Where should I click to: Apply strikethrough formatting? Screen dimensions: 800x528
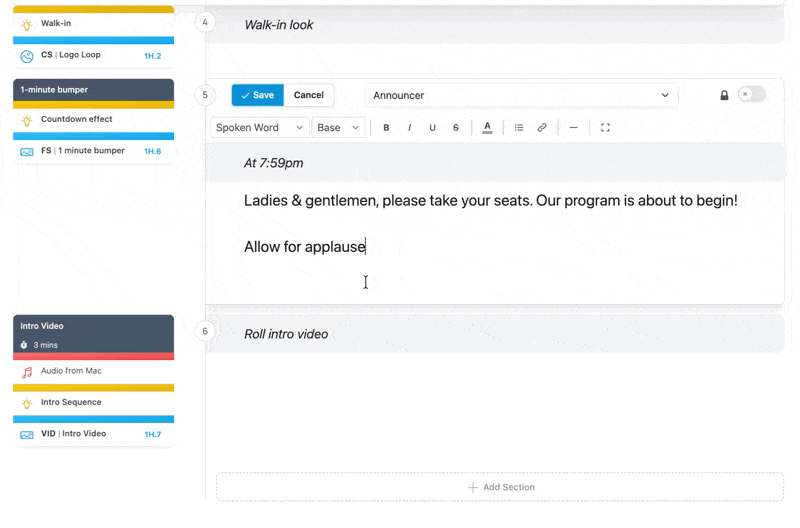point(456,128)
